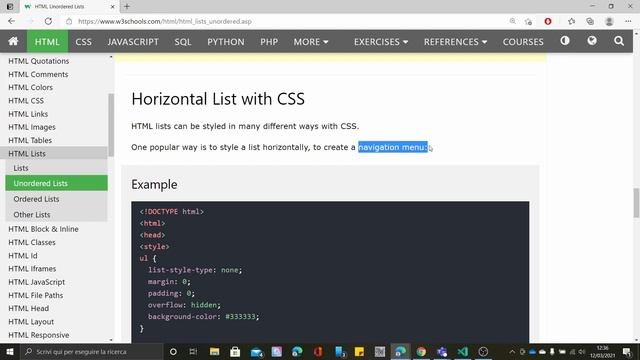The height and width of the screenshot is (360, 640).
Task: Open Visual Studio Code from the taskbar
Action: pos(462,351)
